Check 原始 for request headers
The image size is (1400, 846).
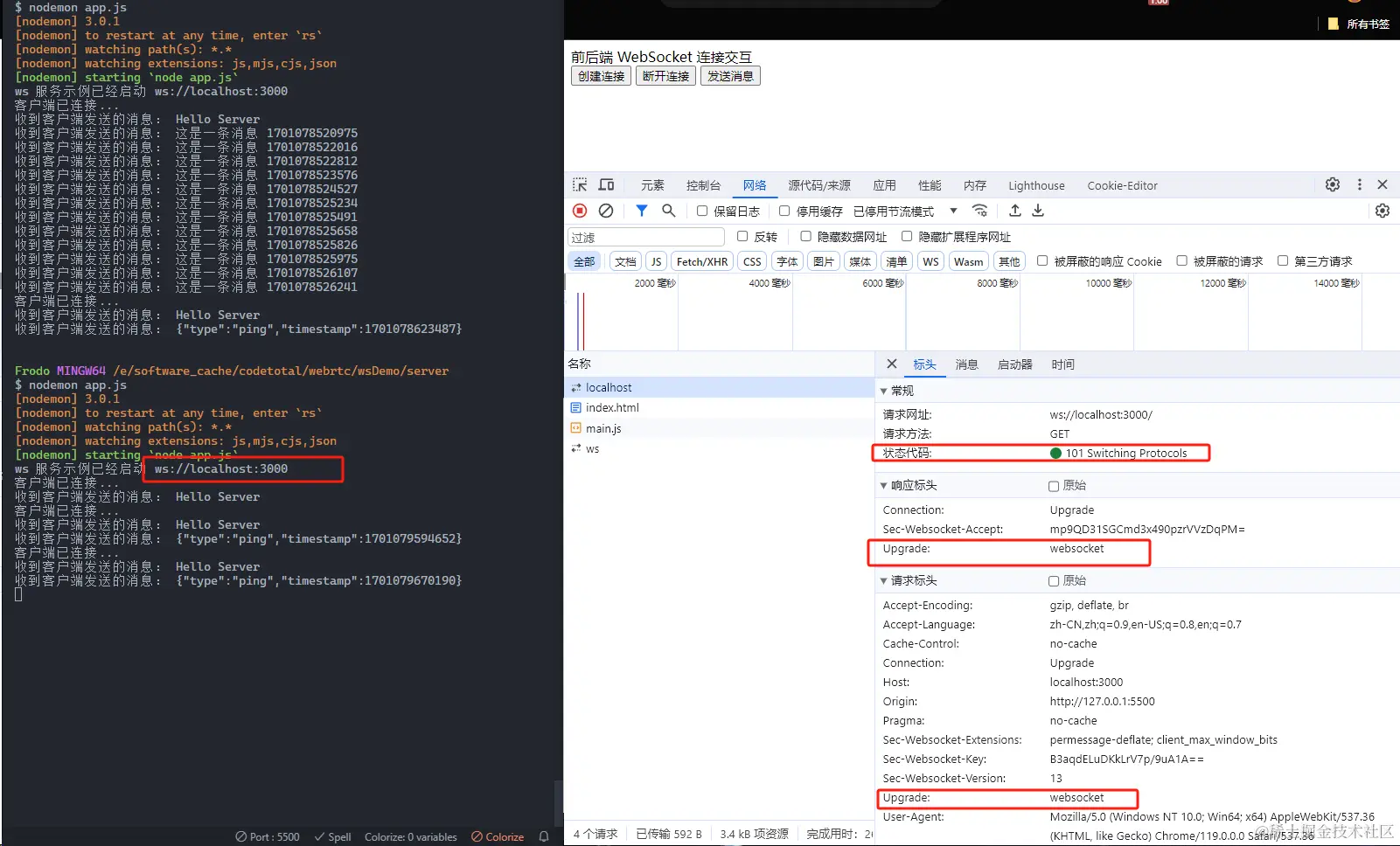click(1054, 581)
